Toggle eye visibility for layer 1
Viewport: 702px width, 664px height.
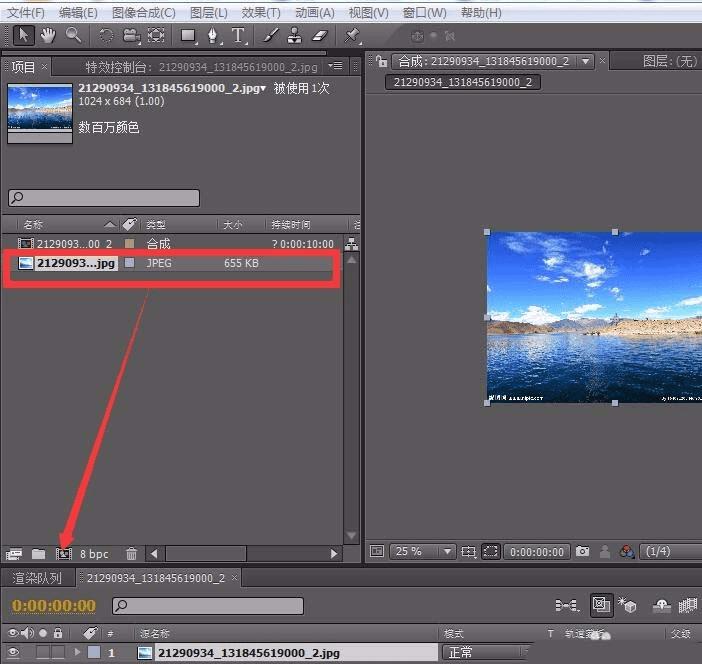point(14,652)
